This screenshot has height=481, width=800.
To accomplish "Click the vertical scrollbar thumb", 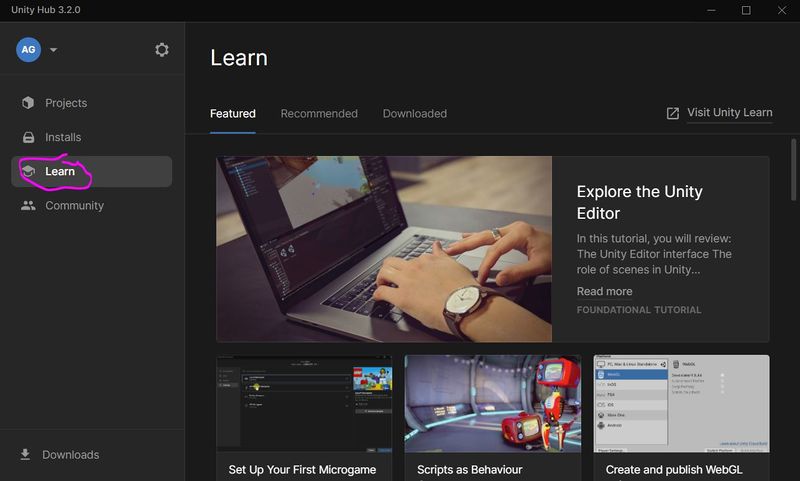I will [x=793, y=169].
